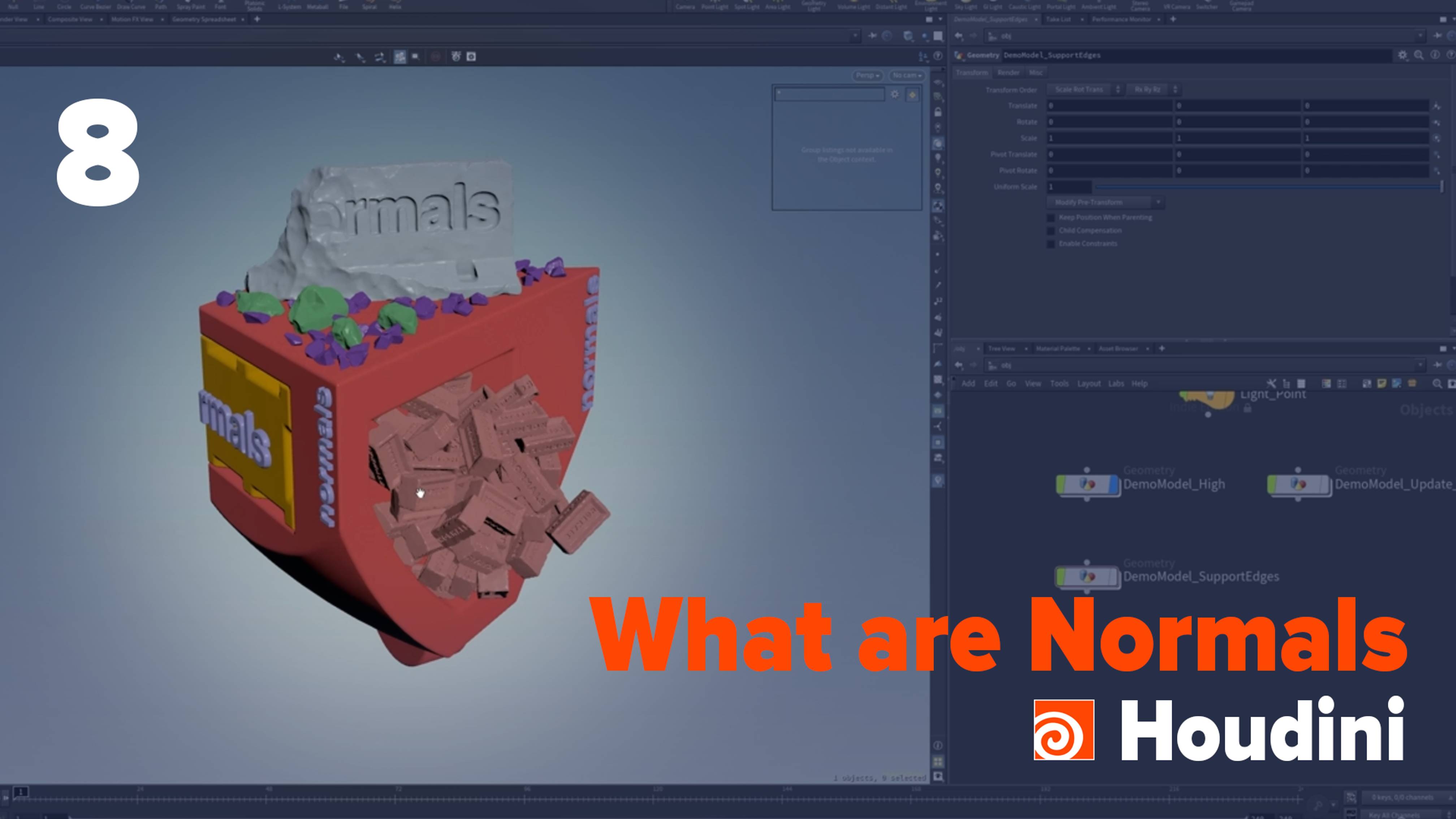
Task: Open the Persp viewport dropdown
Action: pyautogui.click(x=868, y=75)
